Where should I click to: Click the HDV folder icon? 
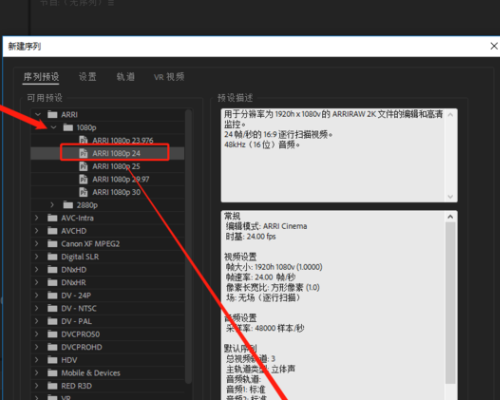tap(52, 360)
